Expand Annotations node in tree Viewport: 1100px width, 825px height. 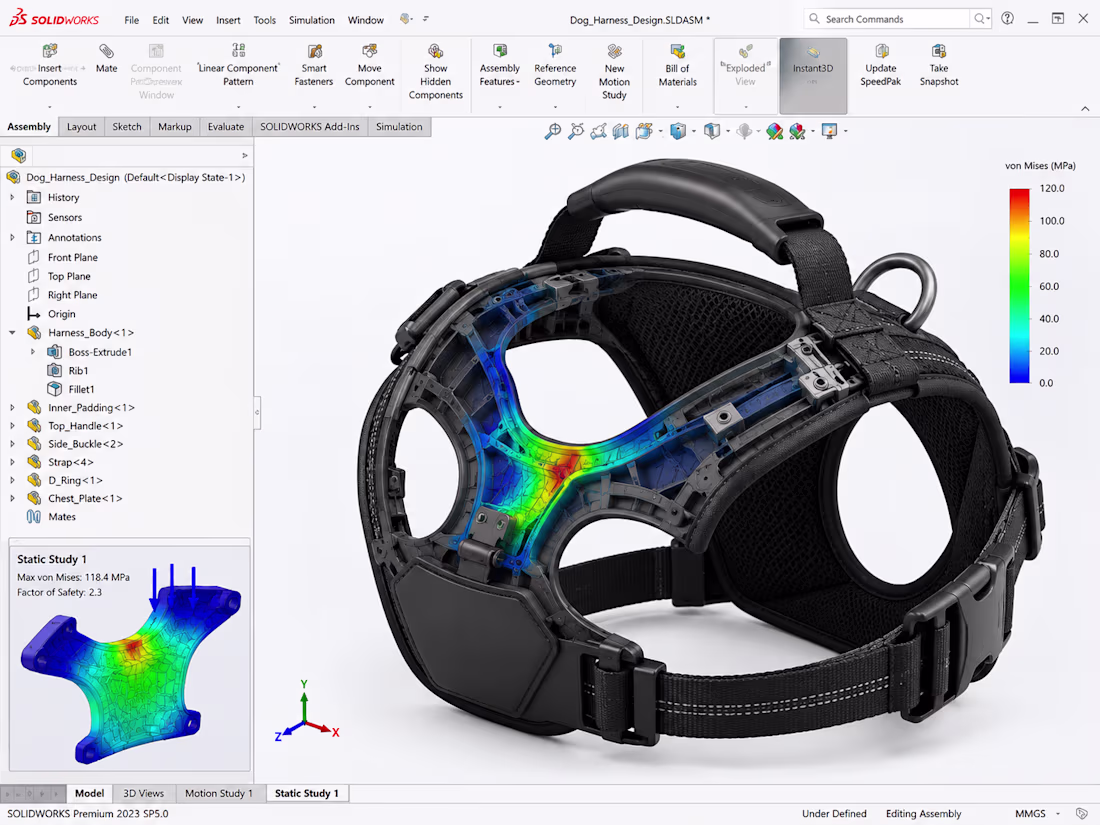pos(12,238)
